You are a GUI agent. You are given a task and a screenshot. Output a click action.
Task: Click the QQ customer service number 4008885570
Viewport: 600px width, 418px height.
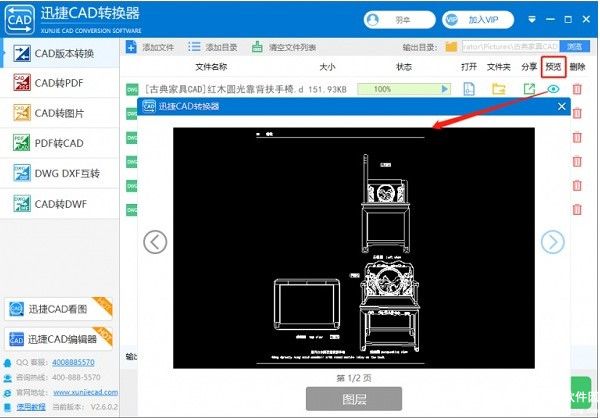tap(73, 362)
